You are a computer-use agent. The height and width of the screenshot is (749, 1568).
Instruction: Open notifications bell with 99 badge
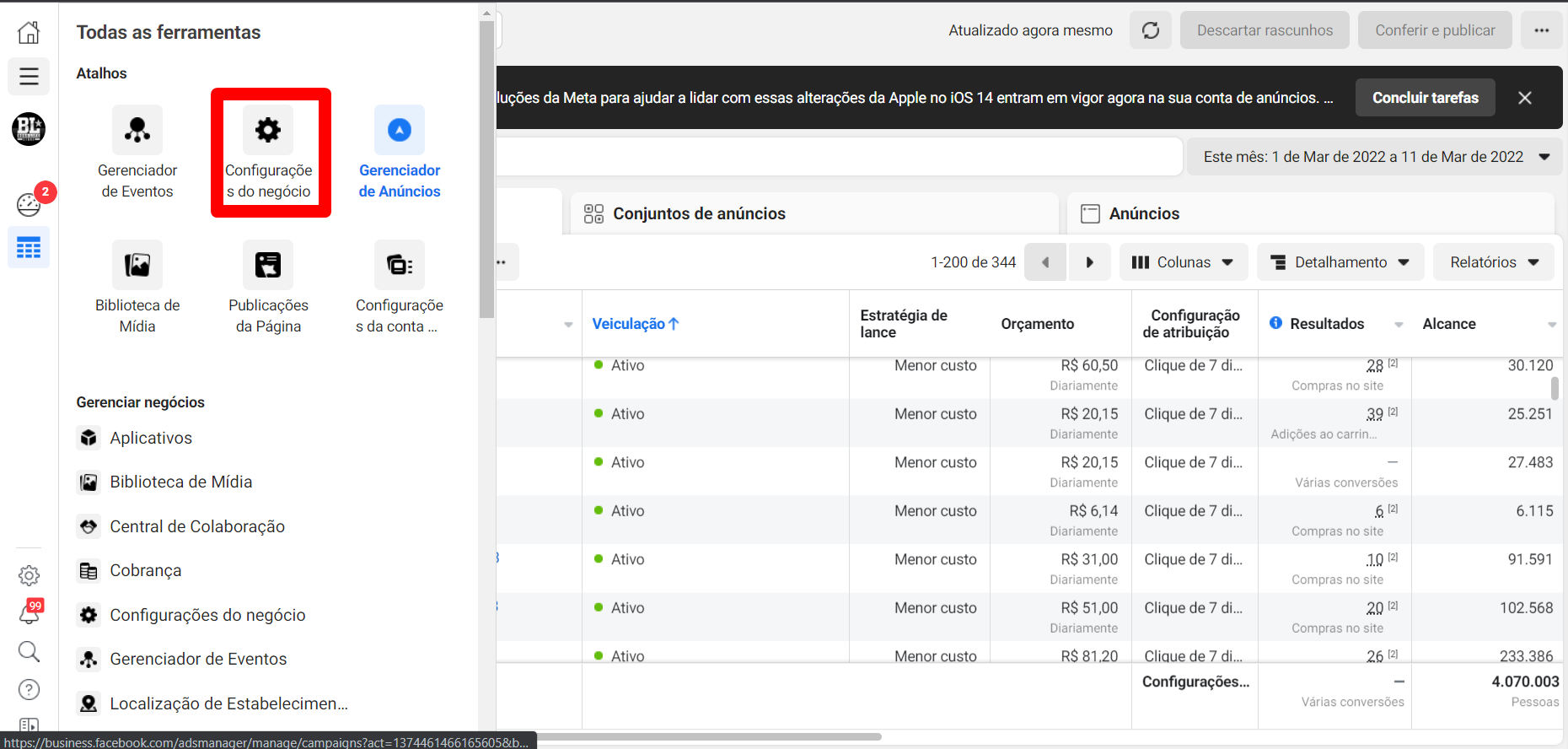[x=29, y=613]
